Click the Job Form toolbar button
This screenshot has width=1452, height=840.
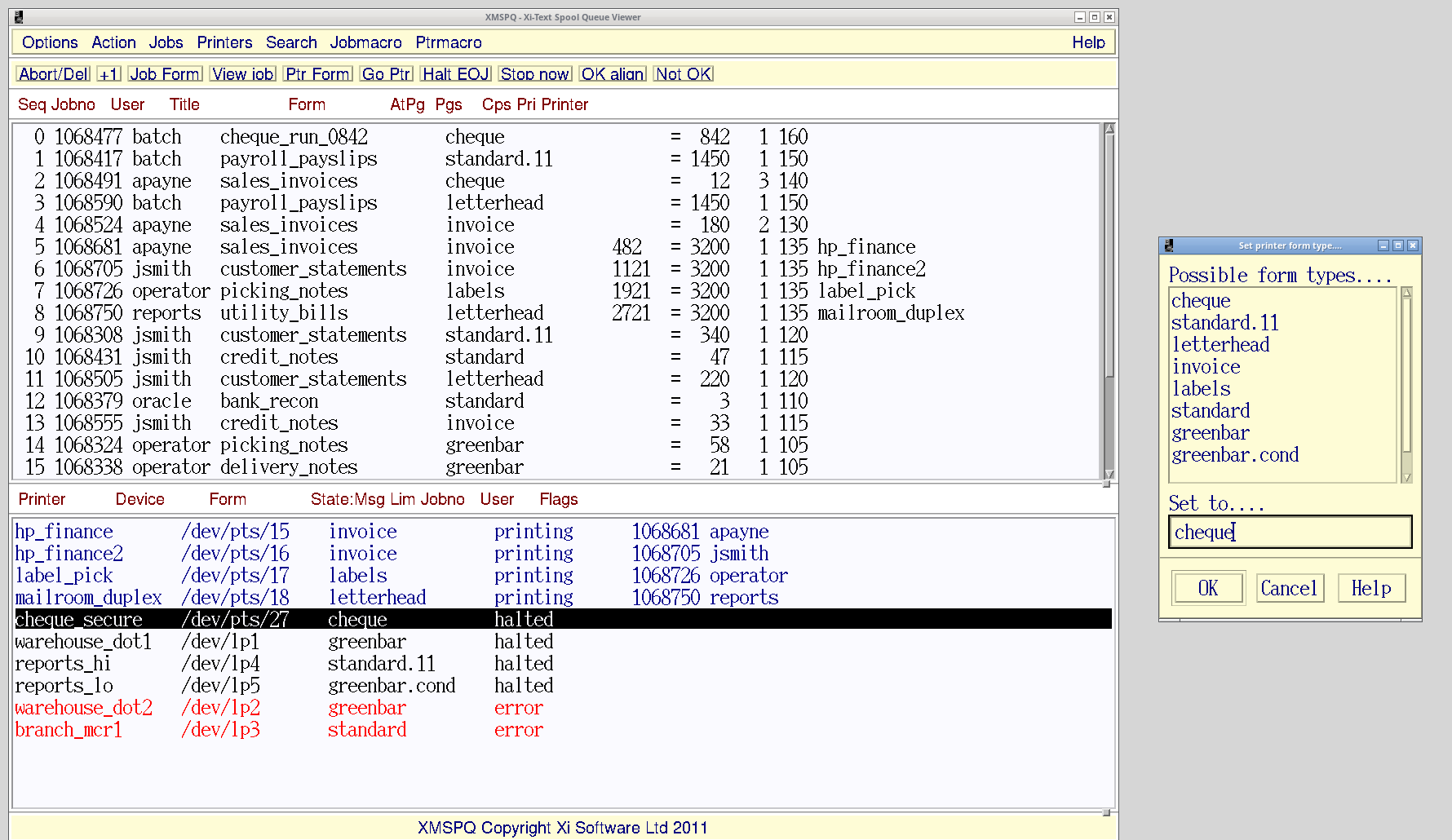[165, 74]
